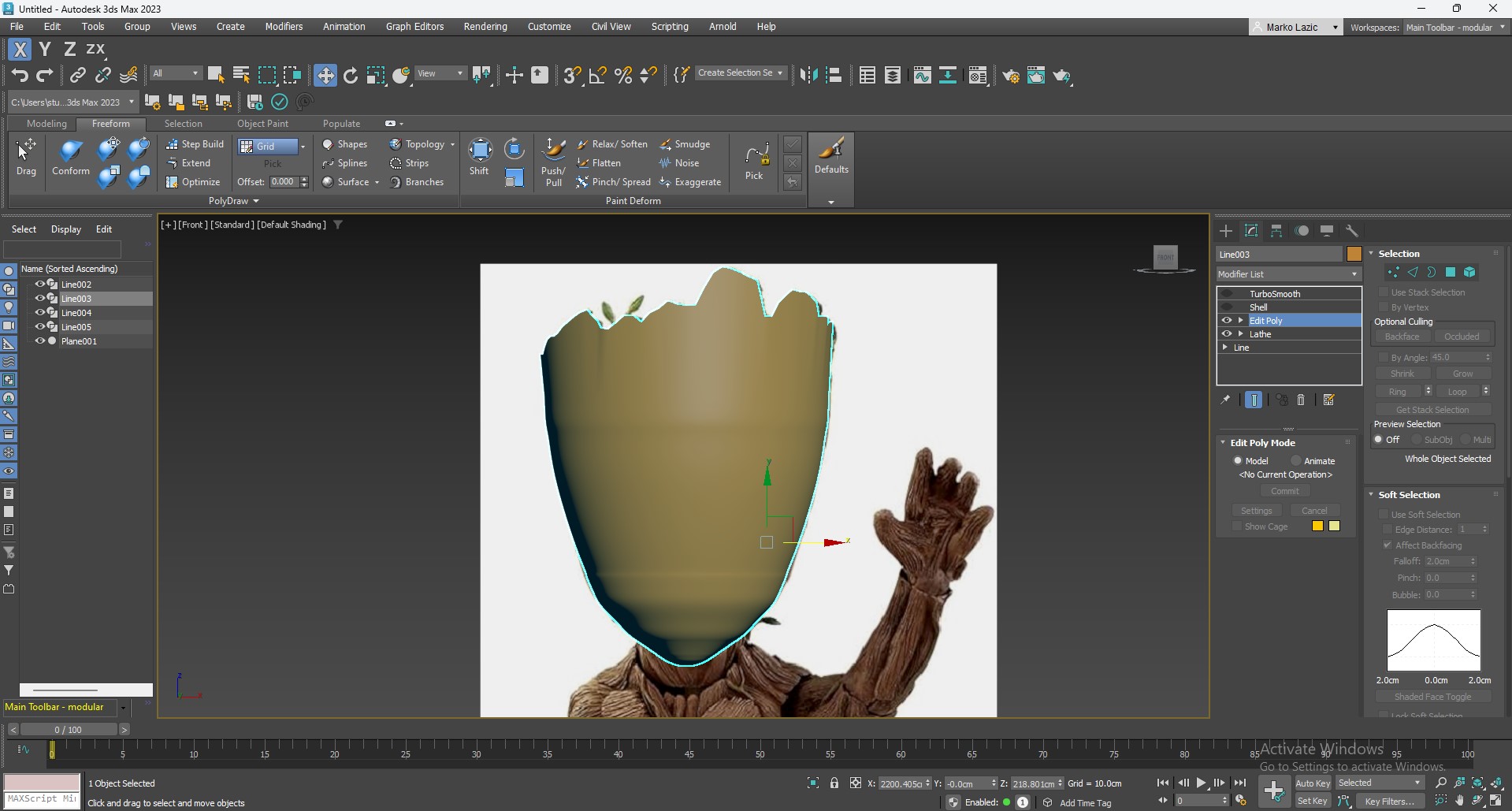Click Pin Stack icon

click(1225, 400)
